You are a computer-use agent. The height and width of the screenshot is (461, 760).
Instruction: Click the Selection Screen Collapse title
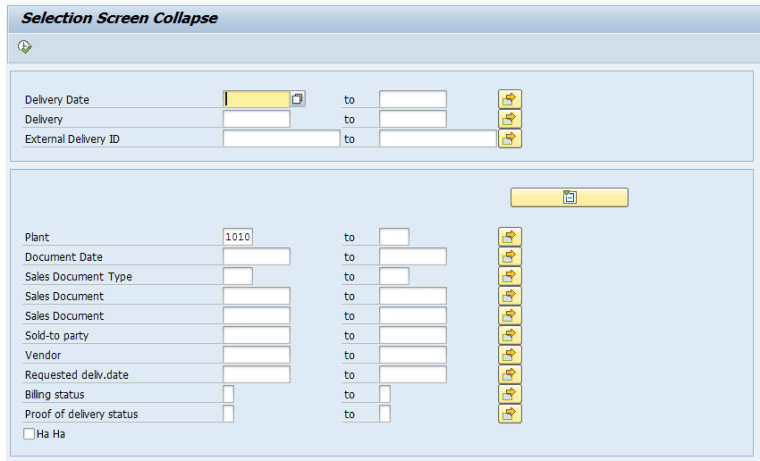(119, 18)
